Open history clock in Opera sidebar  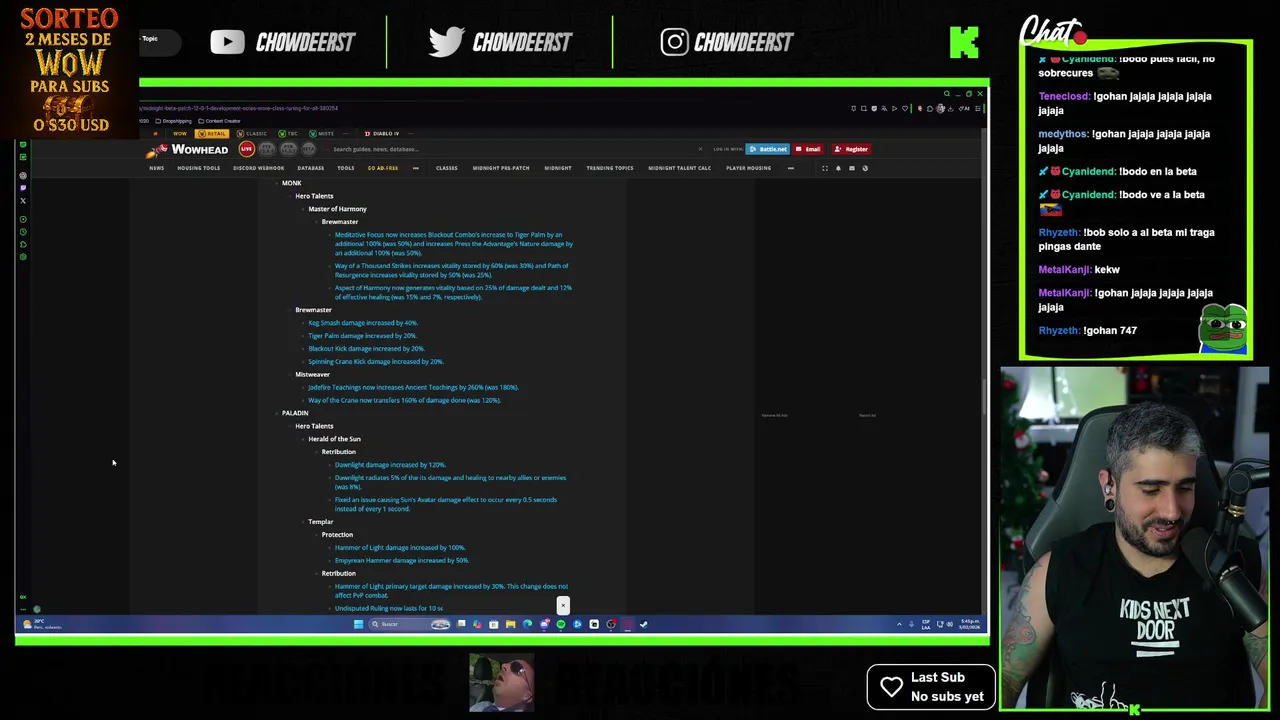[23, 232]
